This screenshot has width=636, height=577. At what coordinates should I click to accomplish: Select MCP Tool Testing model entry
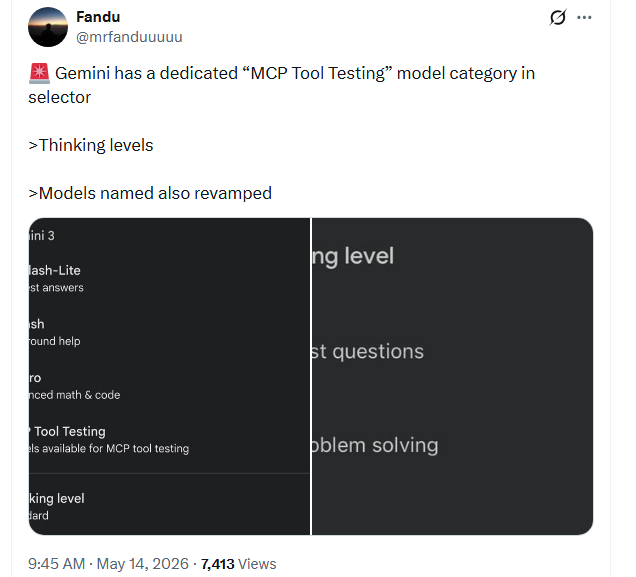[x=109, y=440]
